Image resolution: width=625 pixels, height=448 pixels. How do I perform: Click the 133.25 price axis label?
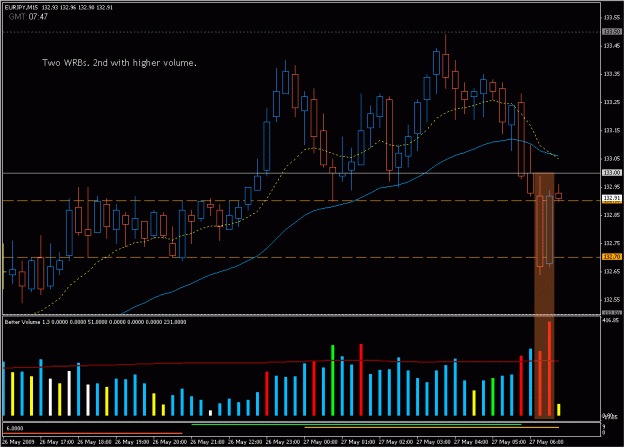click(611, 102)
